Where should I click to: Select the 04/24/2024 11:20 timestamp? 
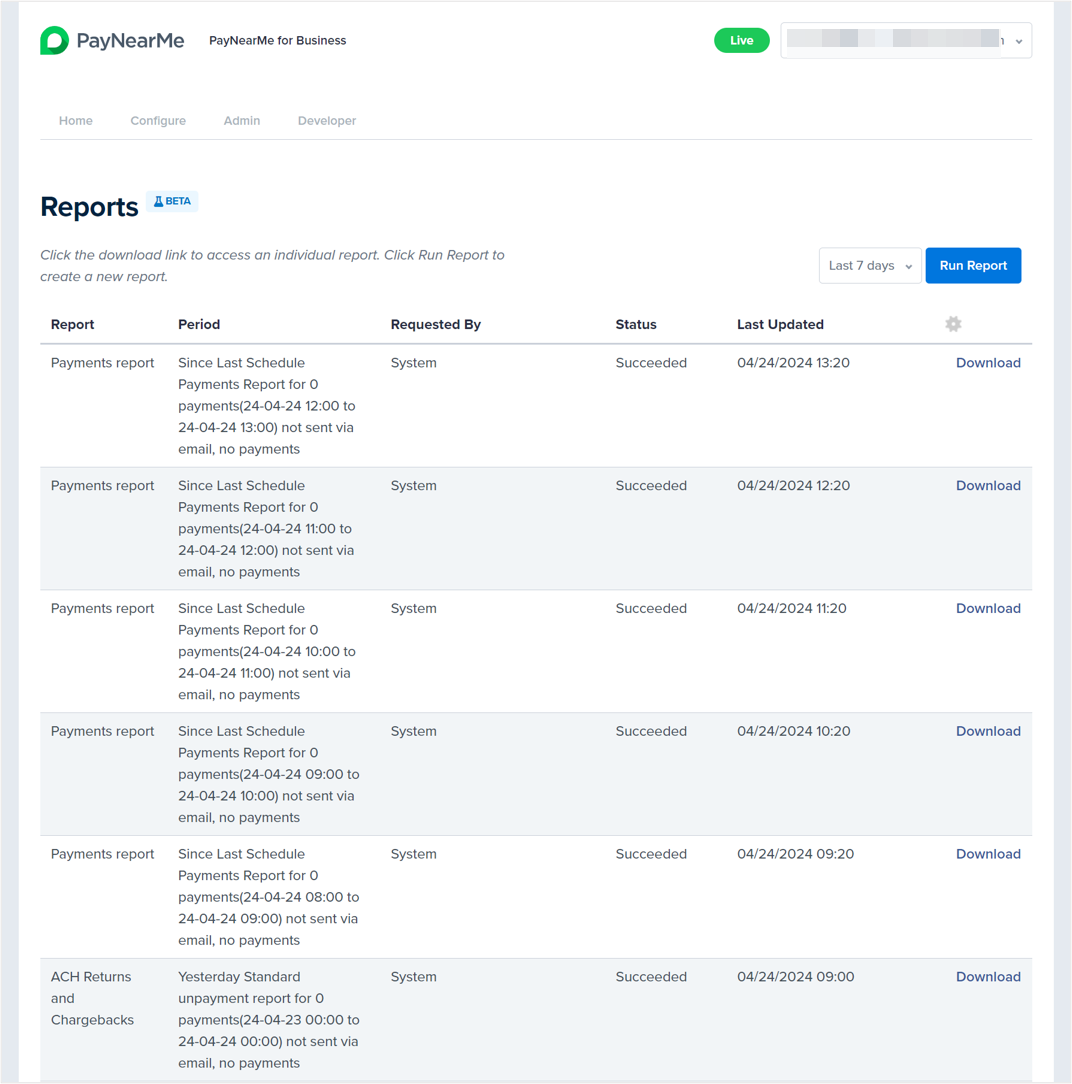click(x=791, y=608)
